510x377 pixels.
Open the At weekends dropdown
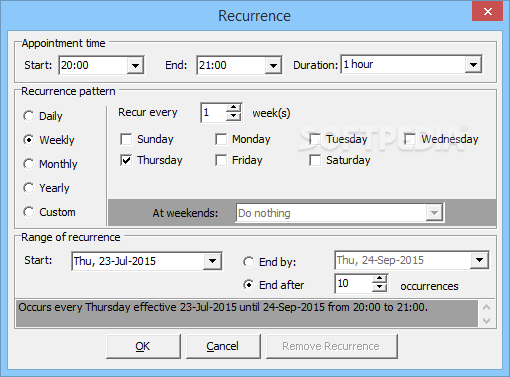(x=434, y=213)
